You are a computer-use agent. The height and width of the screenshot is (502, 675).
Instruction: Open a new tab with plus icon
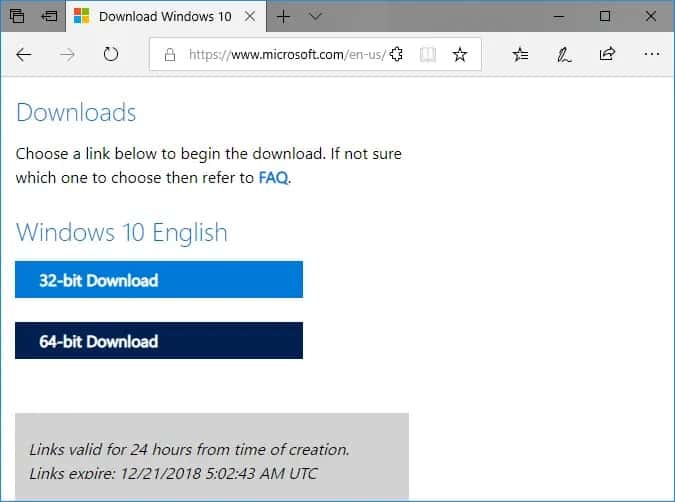283,17
